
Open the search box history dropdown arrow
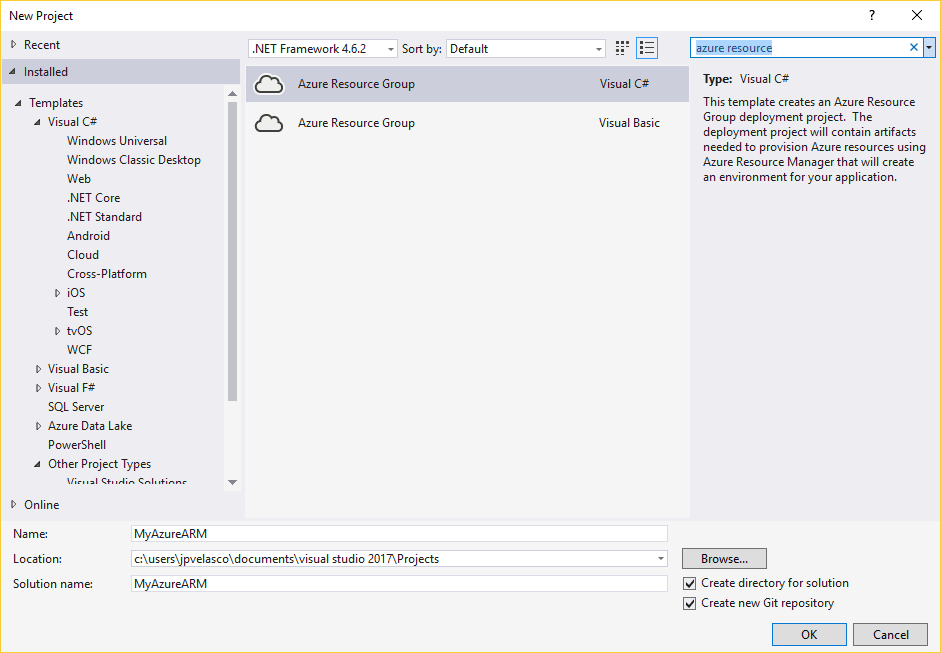point(929,47)
